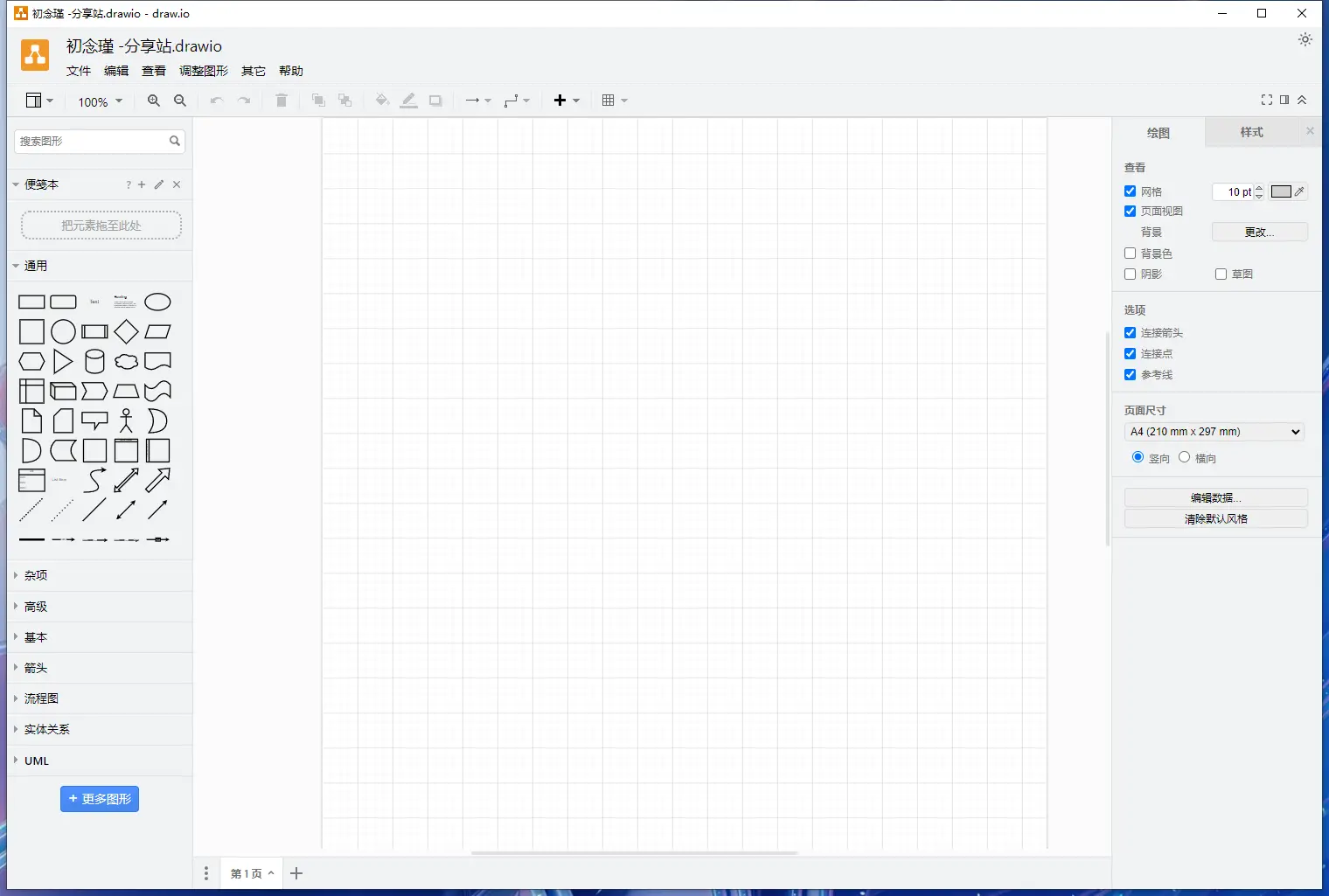Screen dimensions: 1329x896
Task: Open the waypoint style dropdown
Action: pyautogui.click(x=517, y=101)
